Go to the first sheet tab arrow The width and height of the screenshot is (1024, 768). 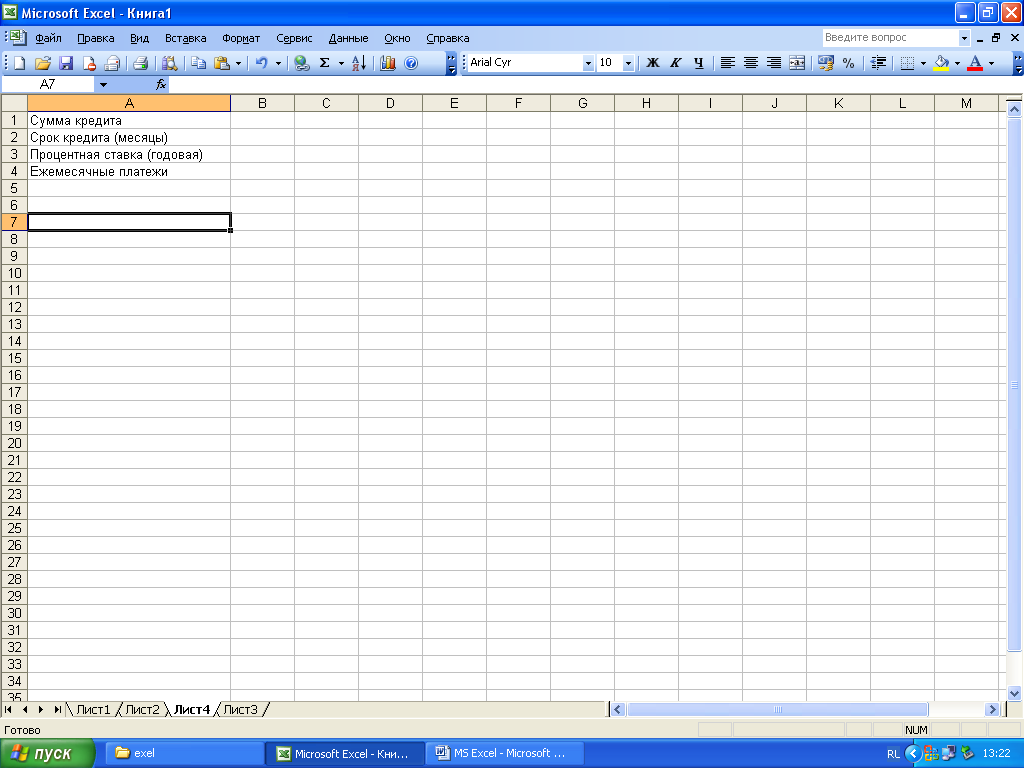click(8, 709)
